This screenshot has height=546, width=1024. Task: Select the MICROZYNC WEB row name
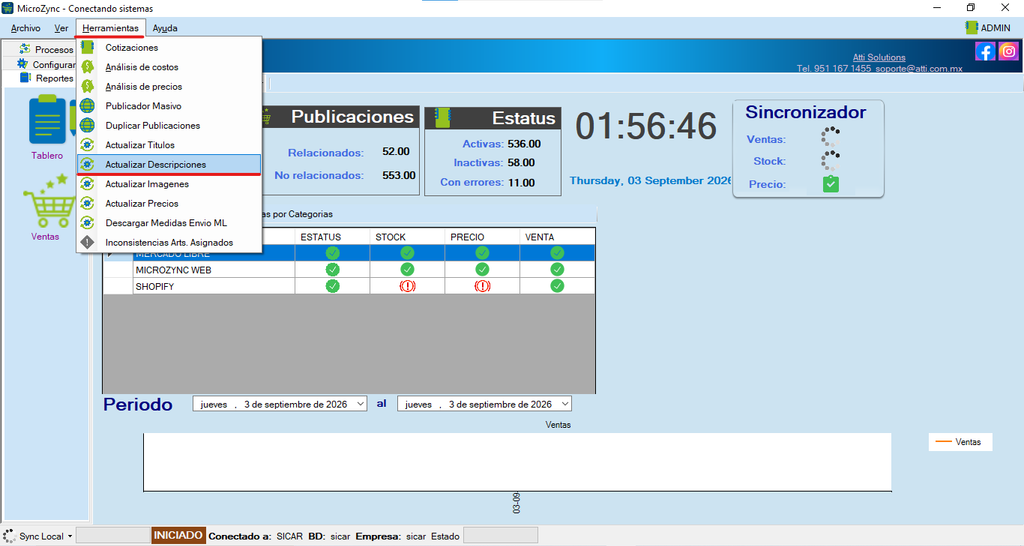click(x=174, y=270)
